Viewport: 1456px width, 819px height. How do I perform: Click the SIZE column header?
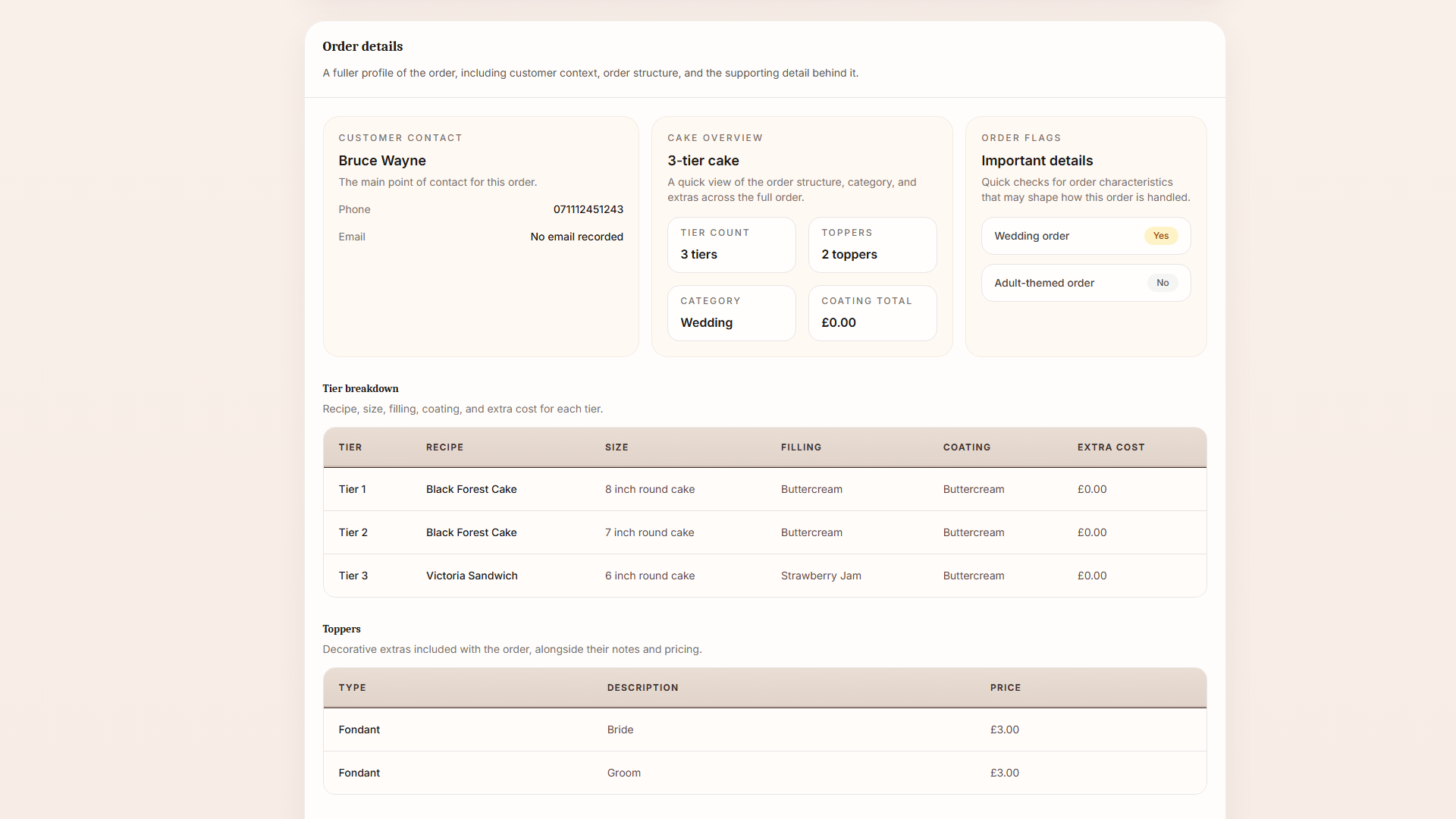tap(617, 447)
